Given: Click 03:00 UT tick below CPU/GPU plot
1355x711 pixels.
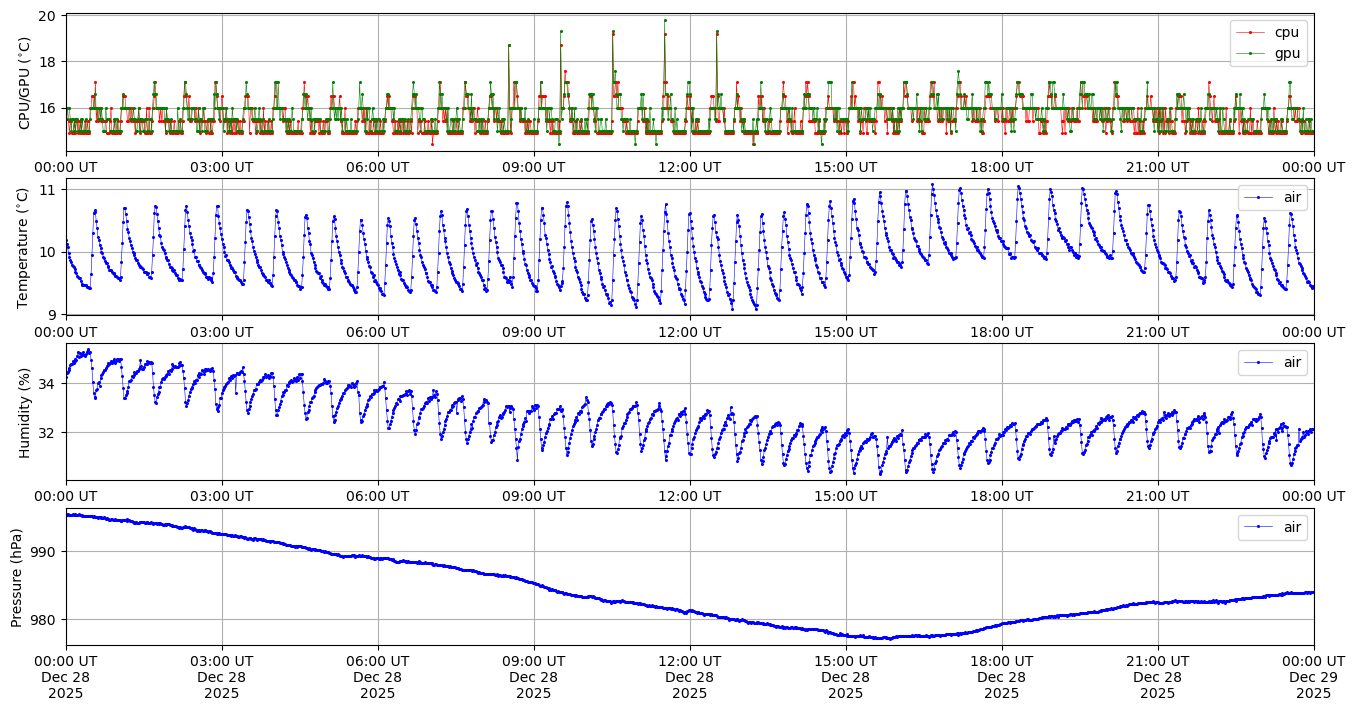Looking at the screenshot, I should coord(222,168).
